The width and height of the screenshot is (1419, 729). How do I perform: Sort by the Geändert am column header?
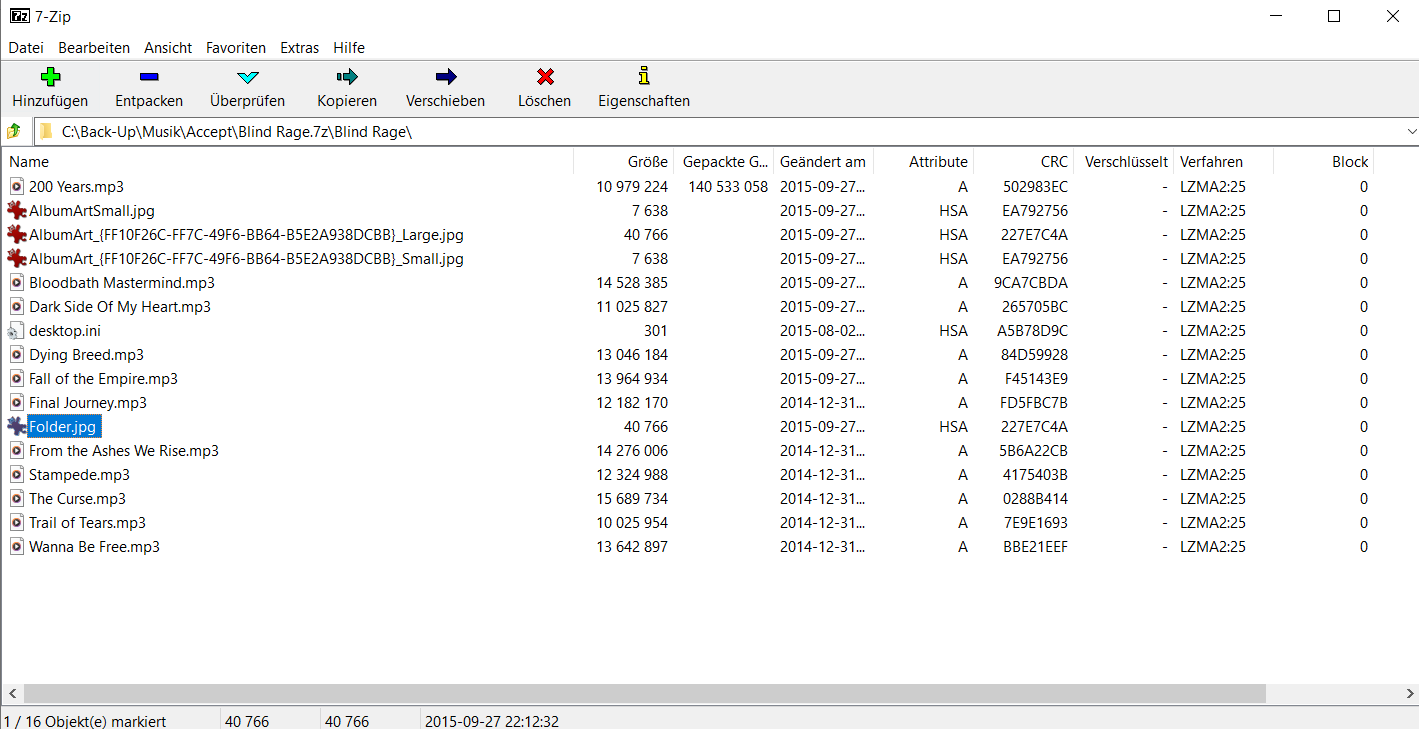click(824, 162)
